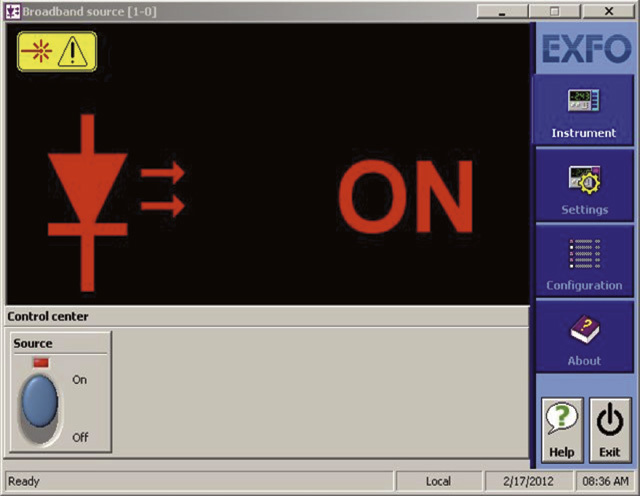Click the Help question mark button
Viewport: 640px width, 496px height.
tap(561, 429)
